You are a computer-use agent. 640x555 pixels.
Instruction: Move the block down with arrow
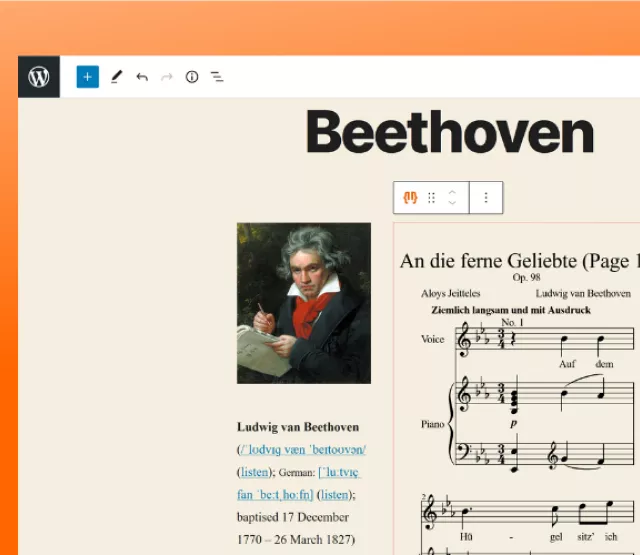pyautogui.click(x=452, y=204)
